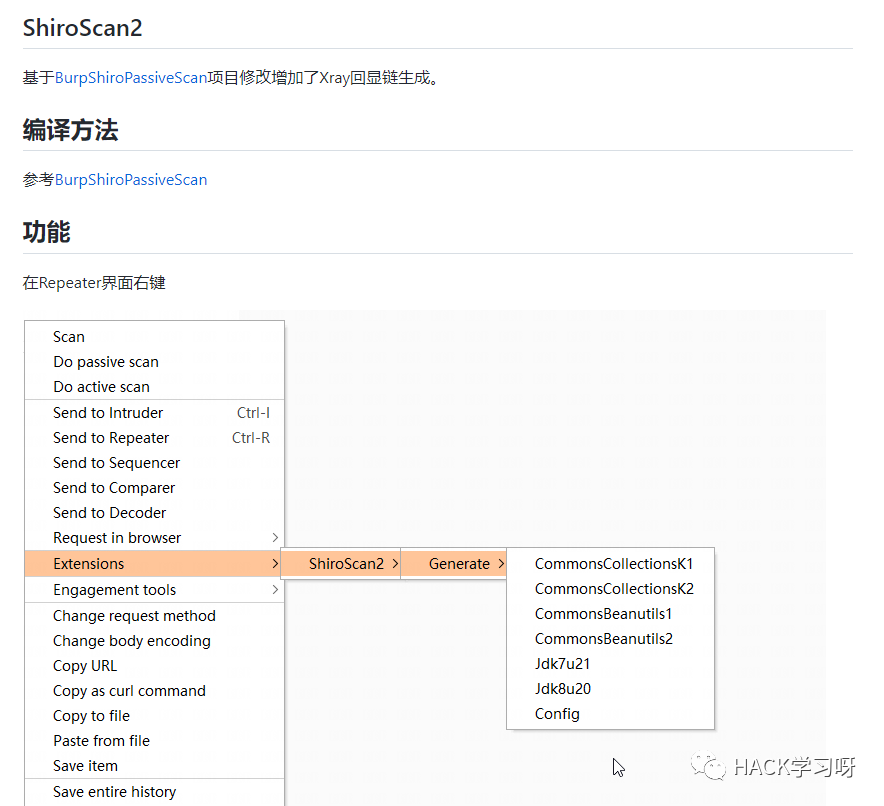Screen dimensions: 884x806
Task: Select Send to Repeater
Action: (x=154, y=438)
